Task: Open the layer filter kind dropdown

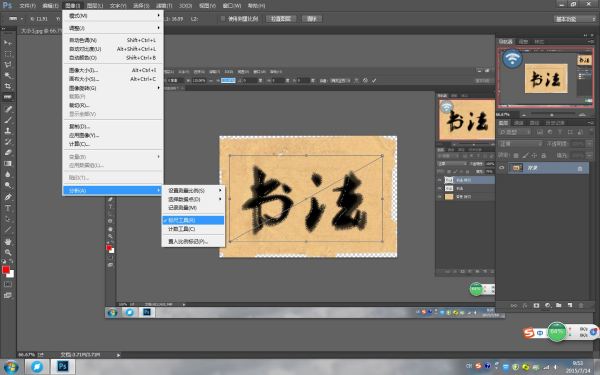Action: tap(514, 132)
